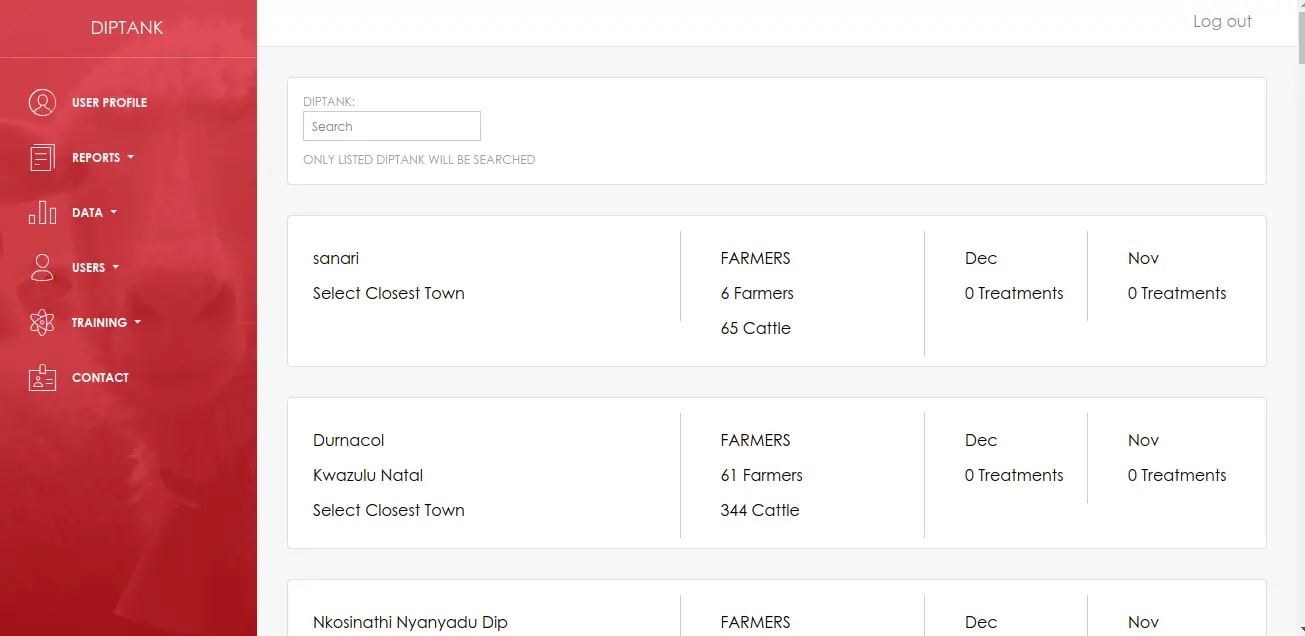Click Select Closest Town under Durnacol

pos(389,510)
